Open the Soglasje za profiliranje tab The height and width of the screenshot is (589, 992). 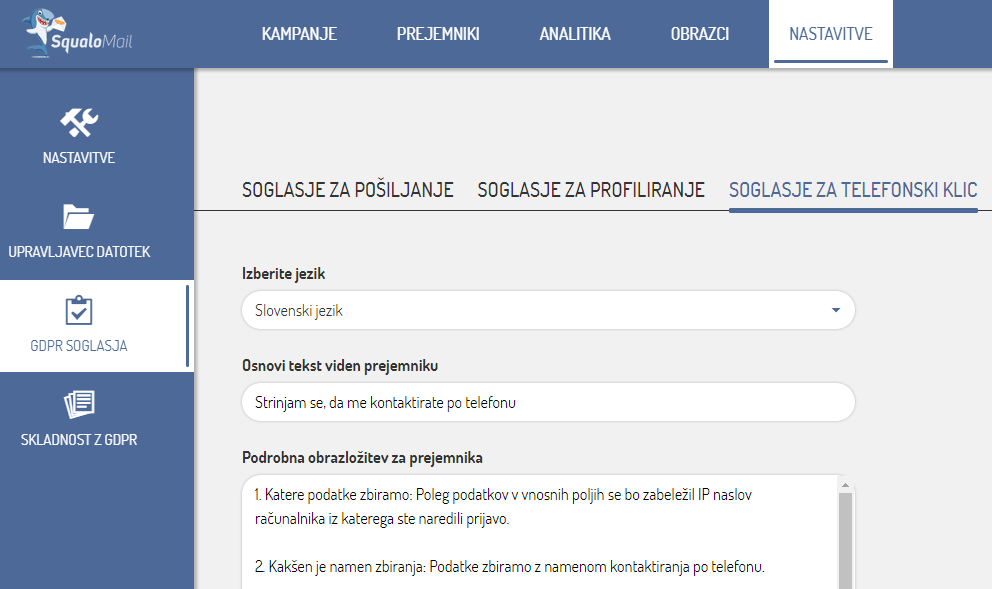pos(591,190)
